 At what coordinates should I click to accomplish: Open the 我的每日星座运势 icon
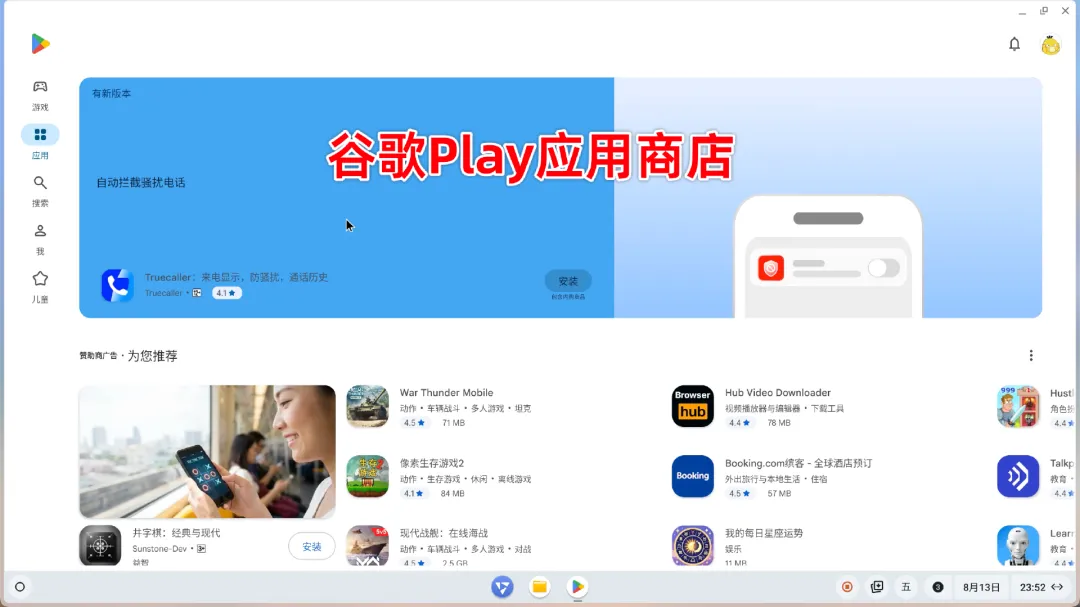[692, 546]
